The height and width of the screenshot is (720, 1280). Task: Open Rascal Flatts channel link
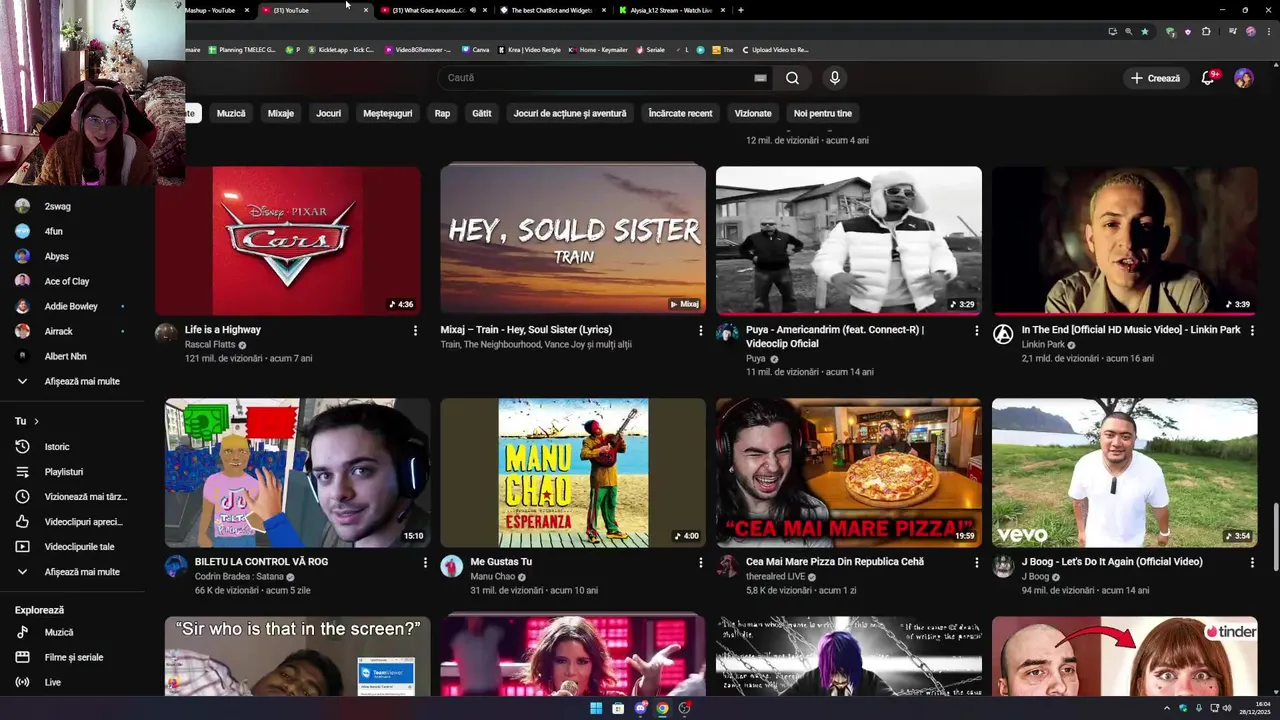[x=210, y=345]
